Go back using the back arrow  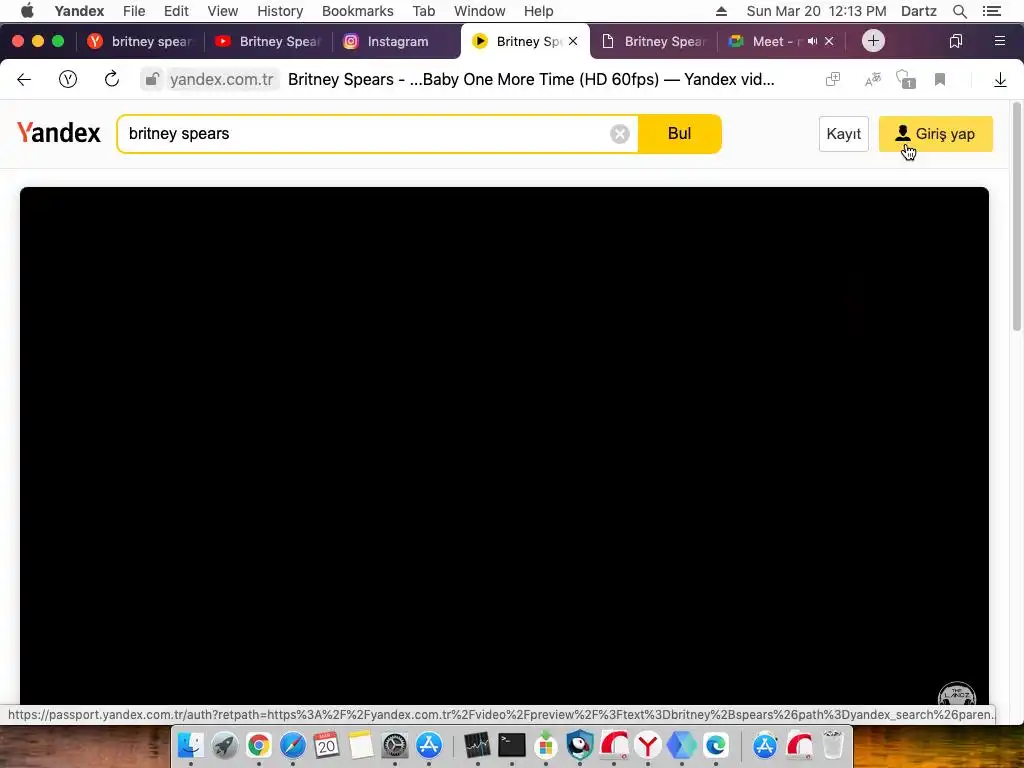pyautogui.click(x=24, y=80)
